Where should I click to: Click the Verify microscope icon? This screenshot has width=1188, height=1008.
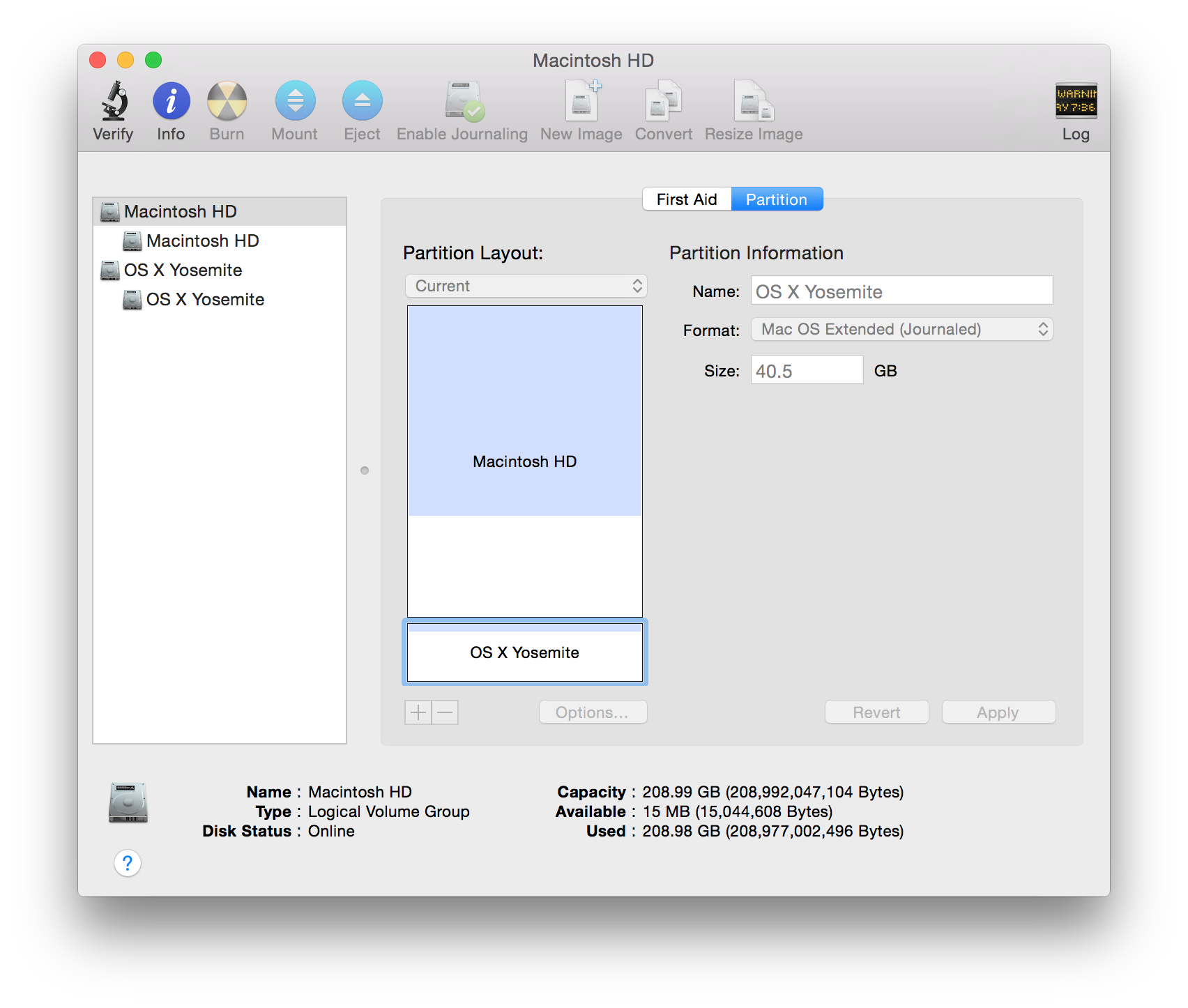pyautogui.click(x=114, y=101)
